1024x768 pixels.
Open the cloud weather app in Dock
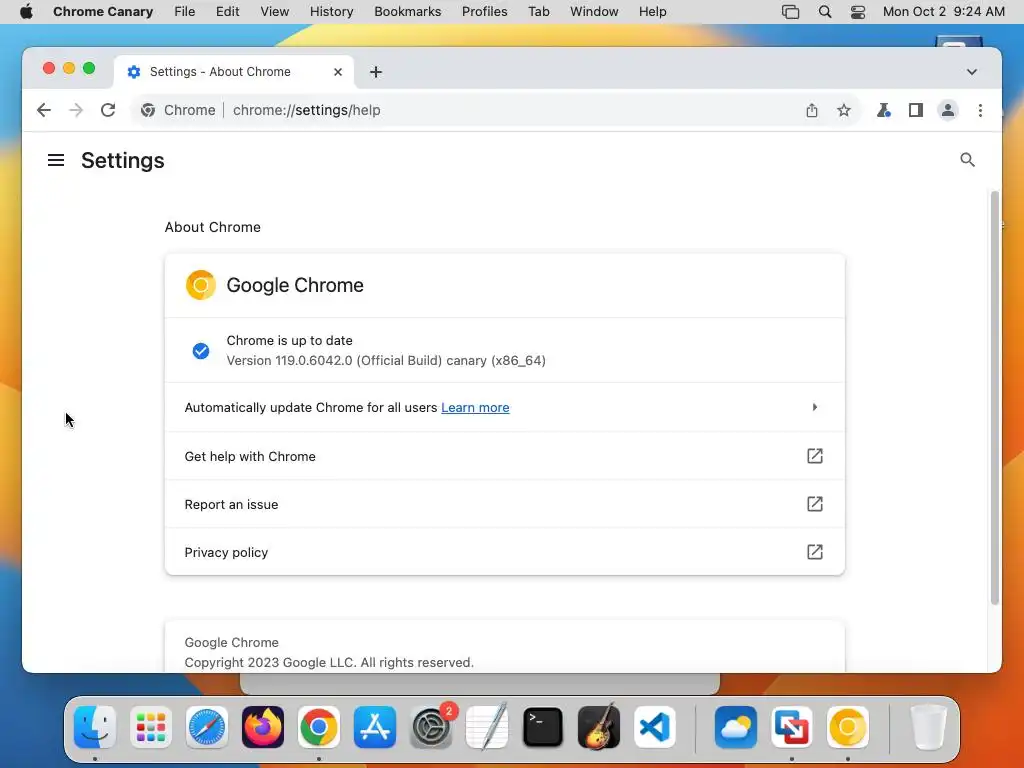tap(735, 727)
